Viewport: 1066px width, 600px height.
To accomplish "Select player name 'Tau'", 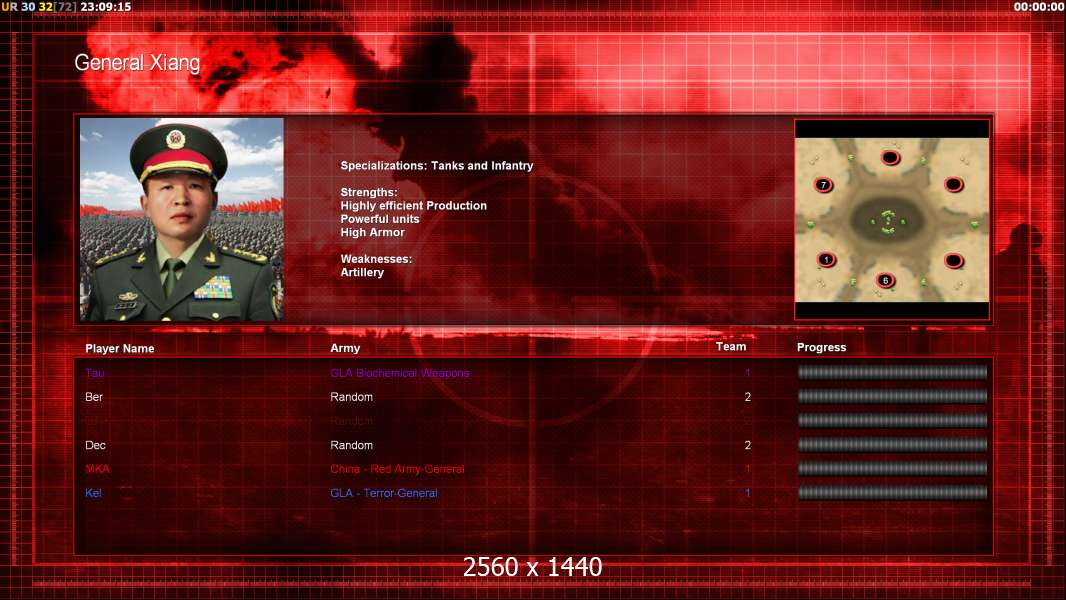I will pyautogui.click(x=94, y=372).
